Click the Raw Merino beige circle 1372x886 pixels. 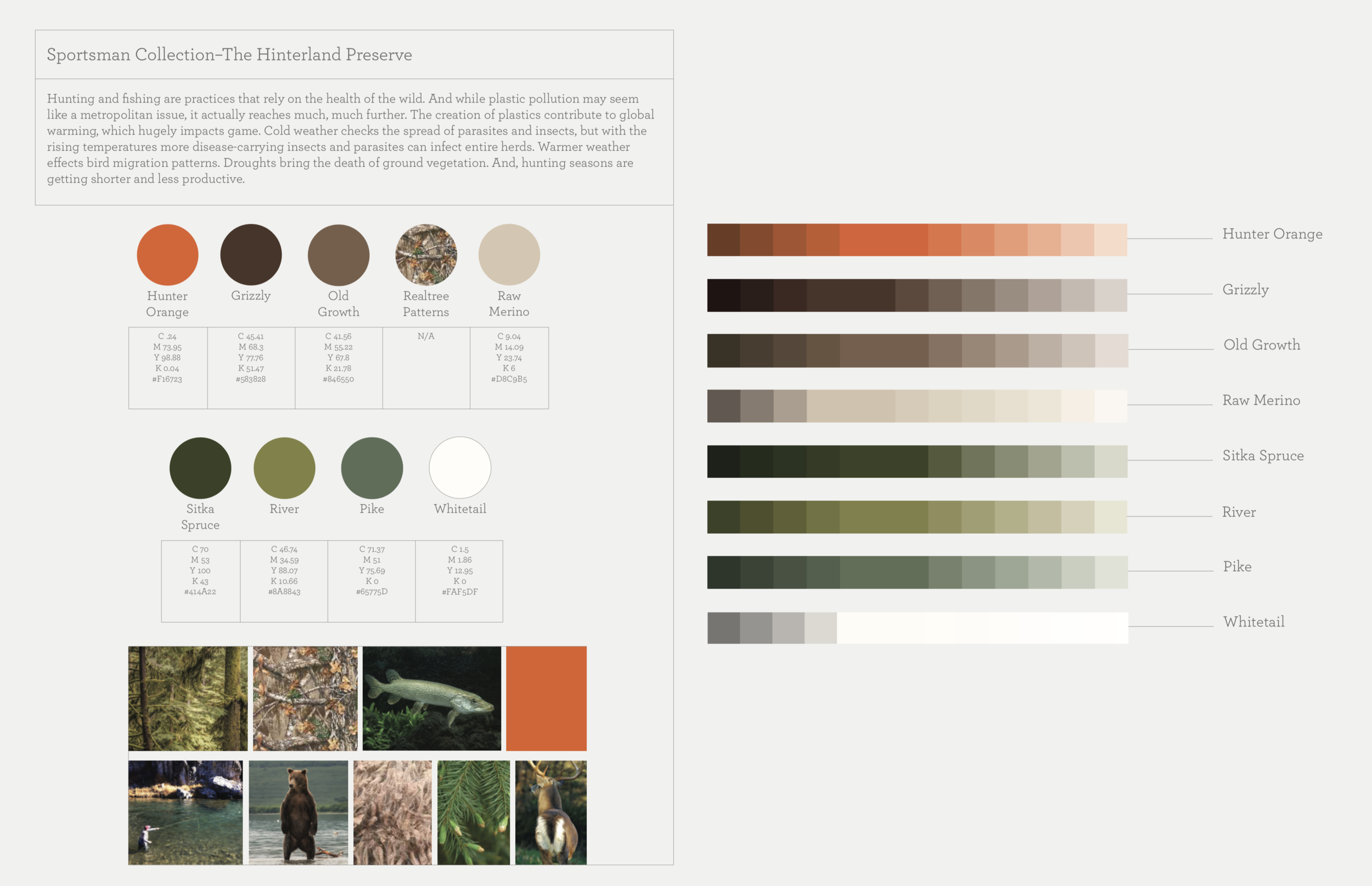coord(509,255)
